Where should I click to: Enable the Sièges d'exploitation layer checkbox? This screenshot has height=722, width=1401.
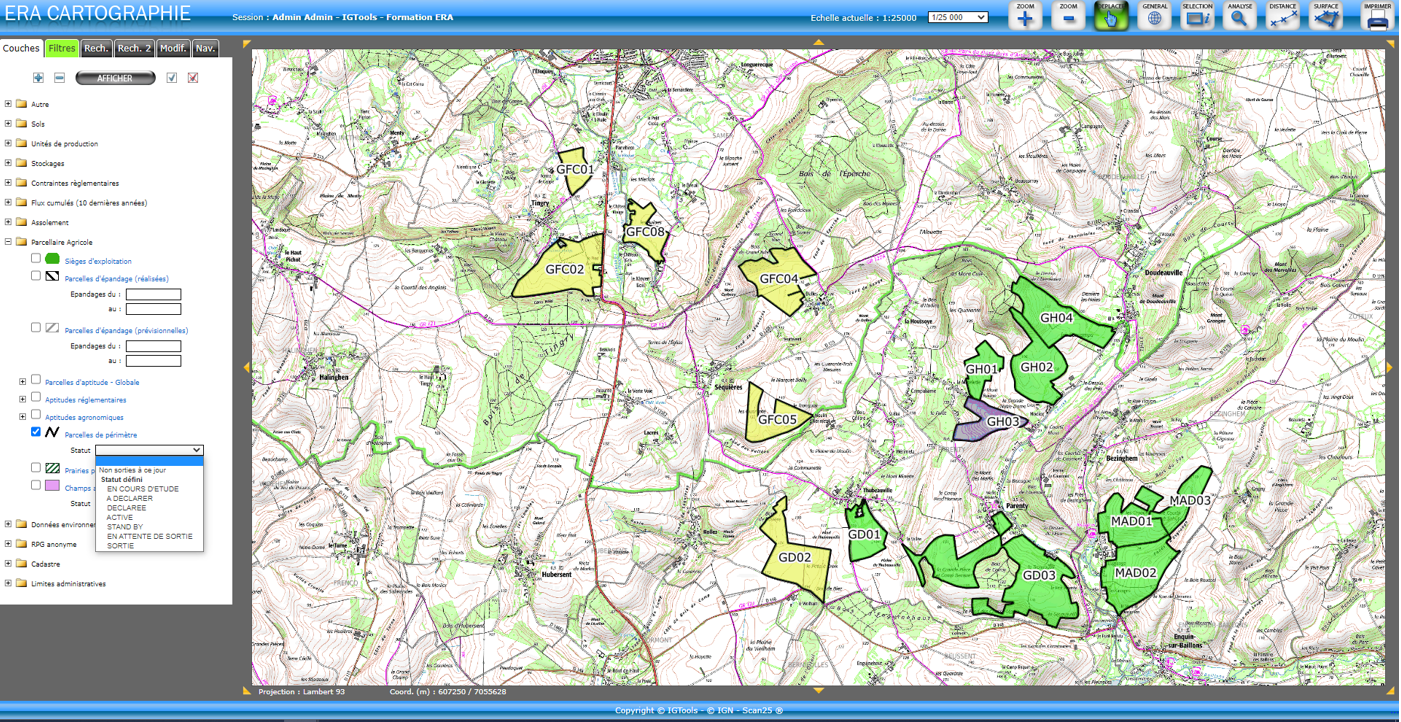(x=36, y=258)
